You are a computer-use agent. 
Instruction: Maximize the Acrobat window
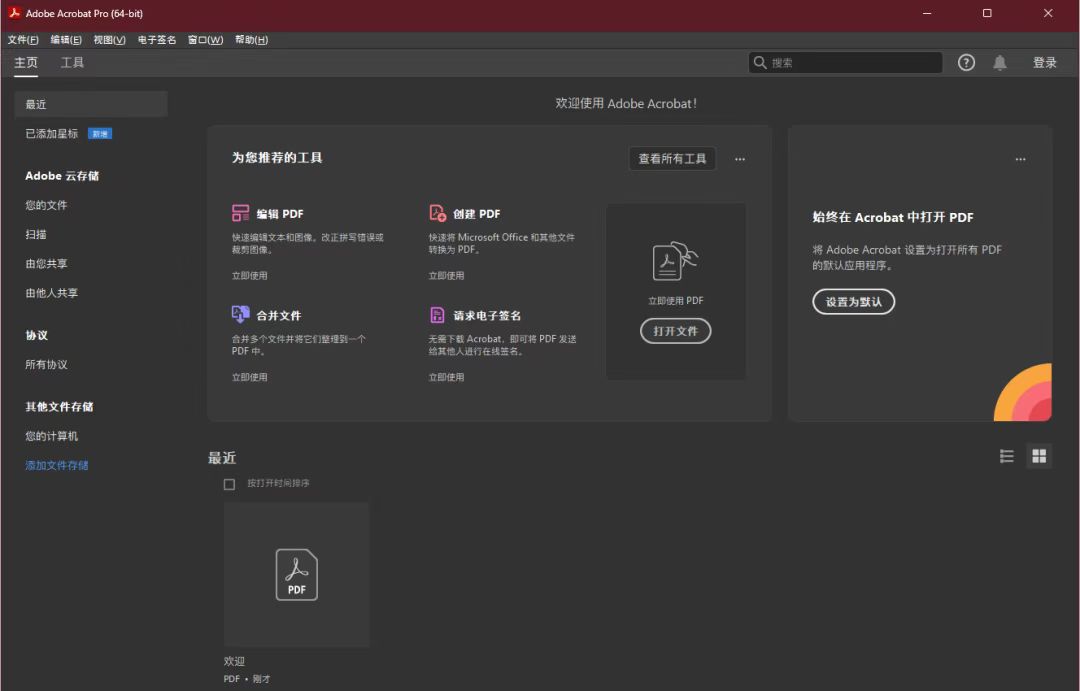987,13
